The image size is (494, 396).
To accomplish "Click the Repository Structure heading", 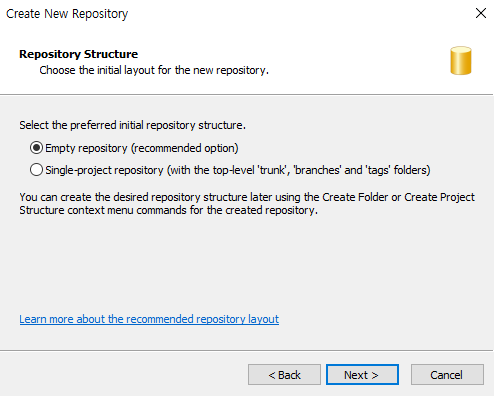I will click(x=78, y=54).
